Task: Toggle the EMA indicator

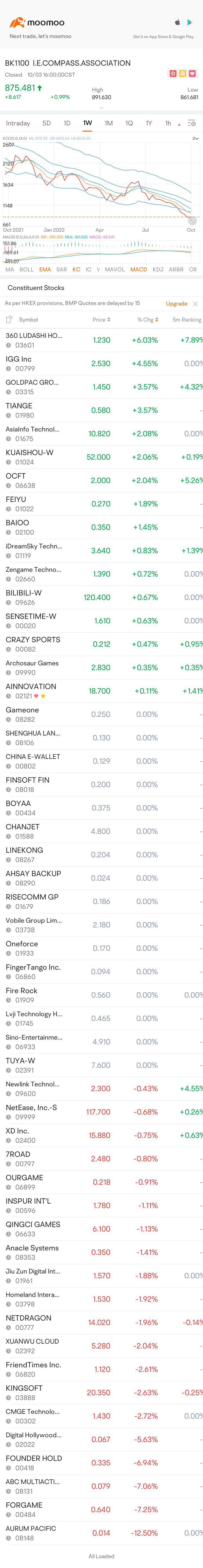Action: tap(45, 269)
